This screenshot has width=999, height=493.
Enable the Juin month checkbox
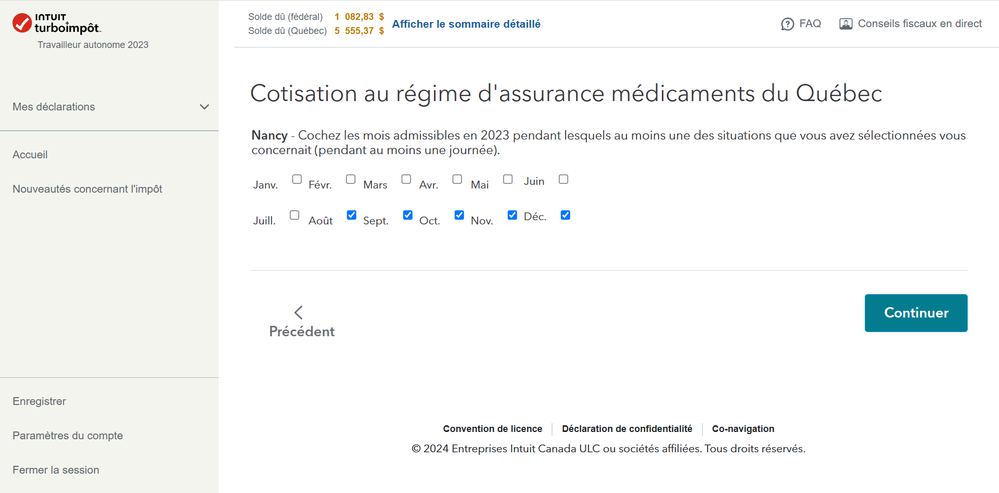pyautogui.click(x=563, y=180)
